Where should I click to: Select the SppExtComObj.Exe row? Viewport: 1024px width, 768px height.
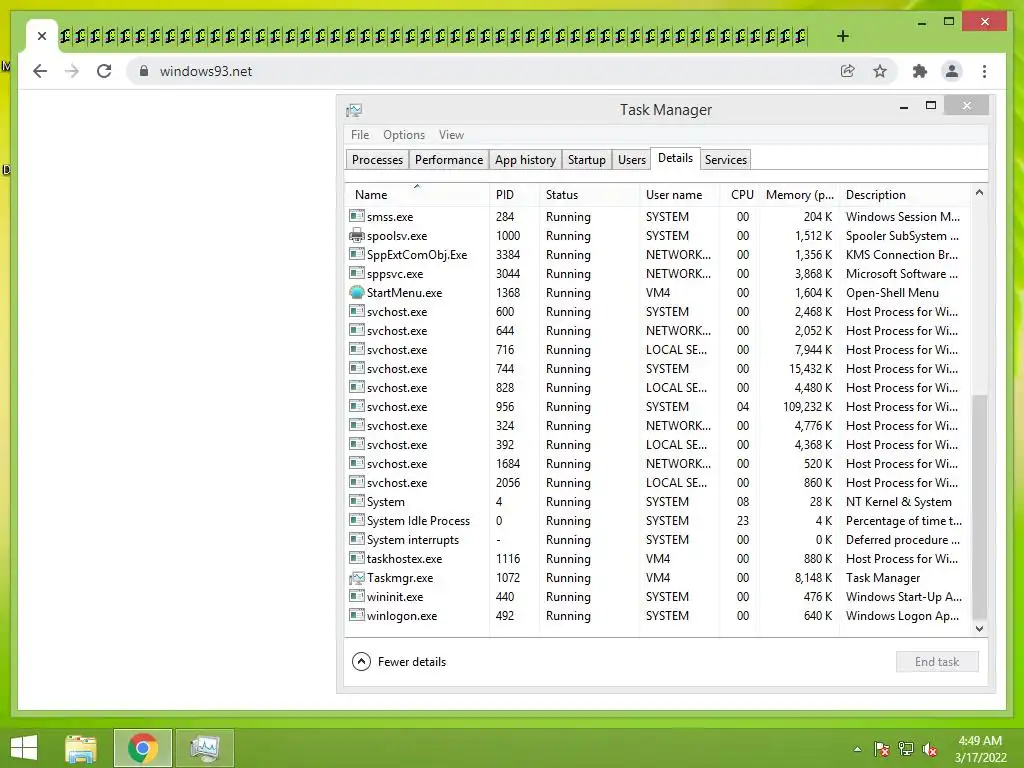click(x=658, y=255)
